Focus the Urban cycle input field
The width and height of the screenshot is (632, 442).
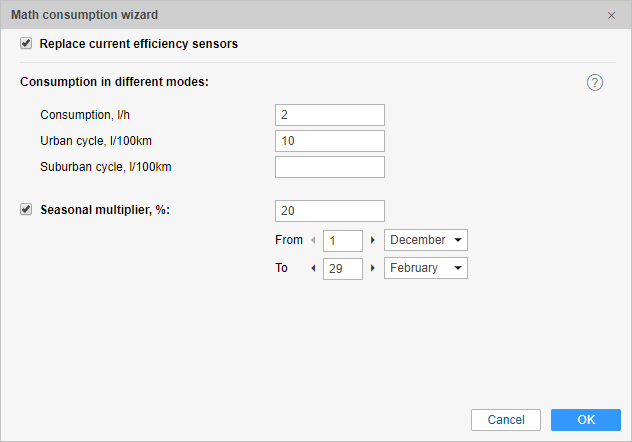[x=330, y=141]
